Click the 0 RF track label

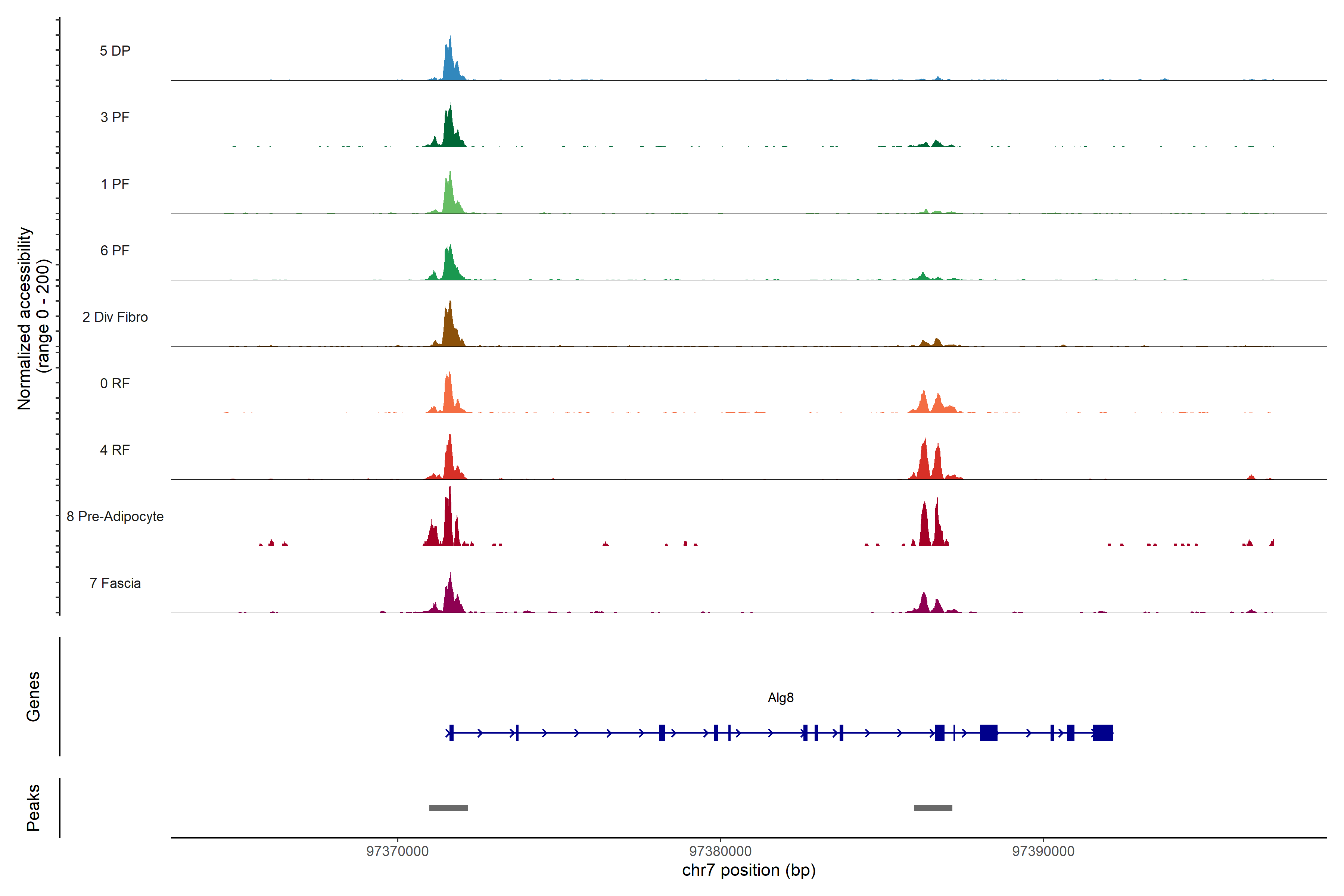click(x=115, y=383)
